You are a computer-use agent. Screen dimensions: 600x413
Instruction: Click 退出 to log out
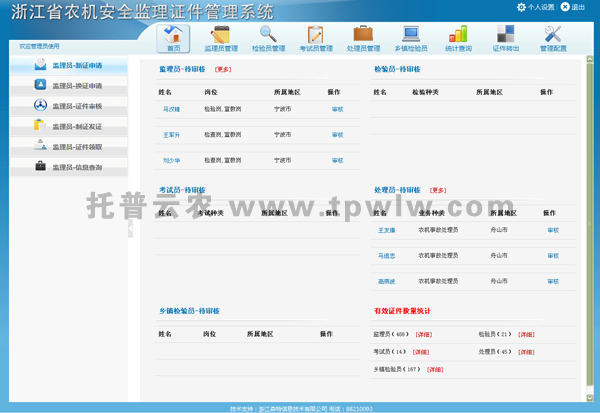point(573,7)
